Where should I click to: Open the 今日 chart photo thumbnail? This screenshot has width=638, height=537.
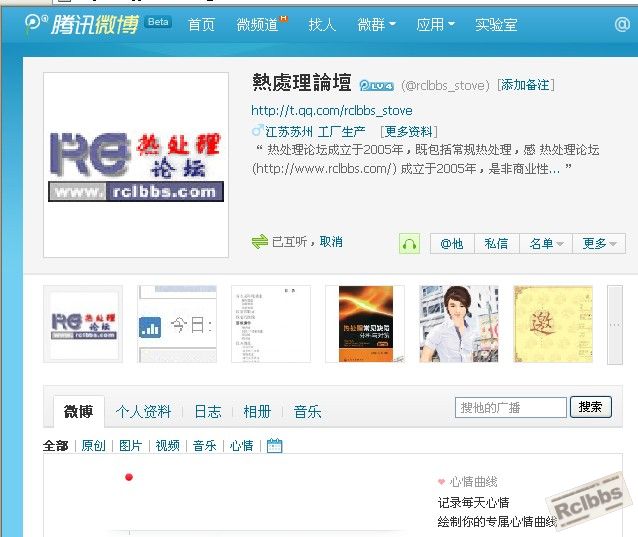click(177, 324)
